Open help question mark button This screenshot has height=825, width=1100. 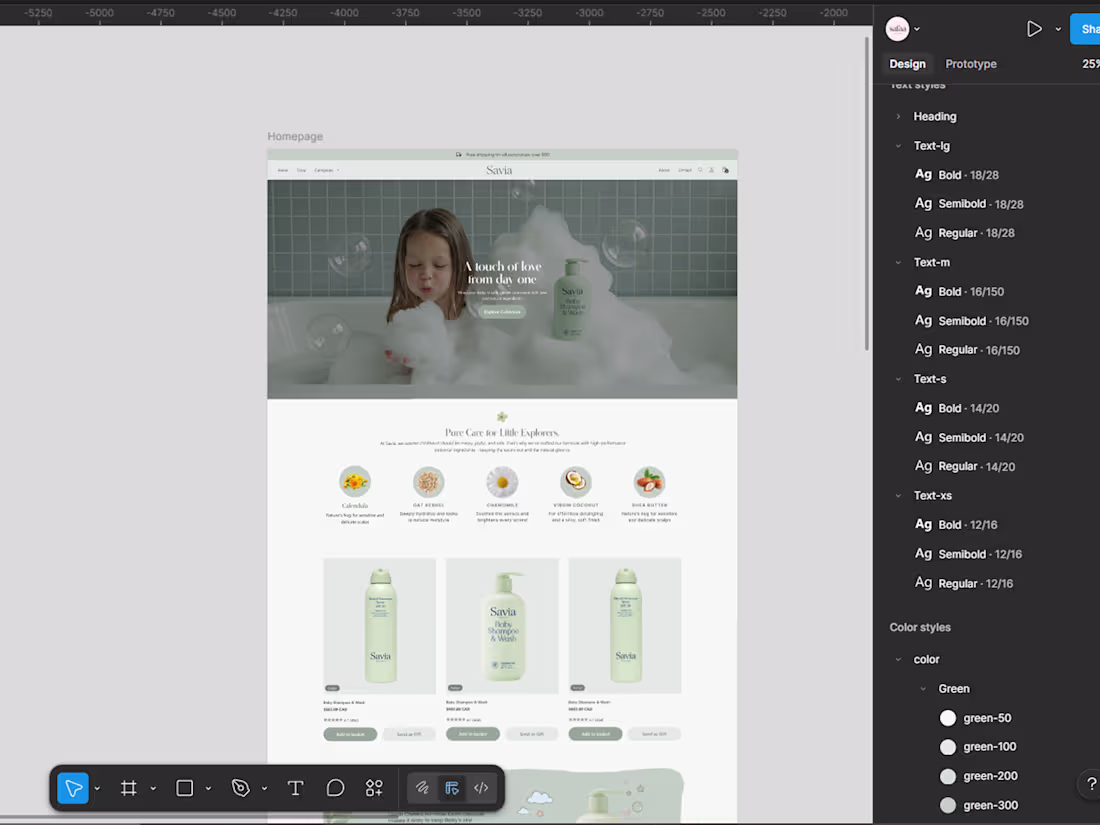pyautogui.click(x=1091, y=784)
